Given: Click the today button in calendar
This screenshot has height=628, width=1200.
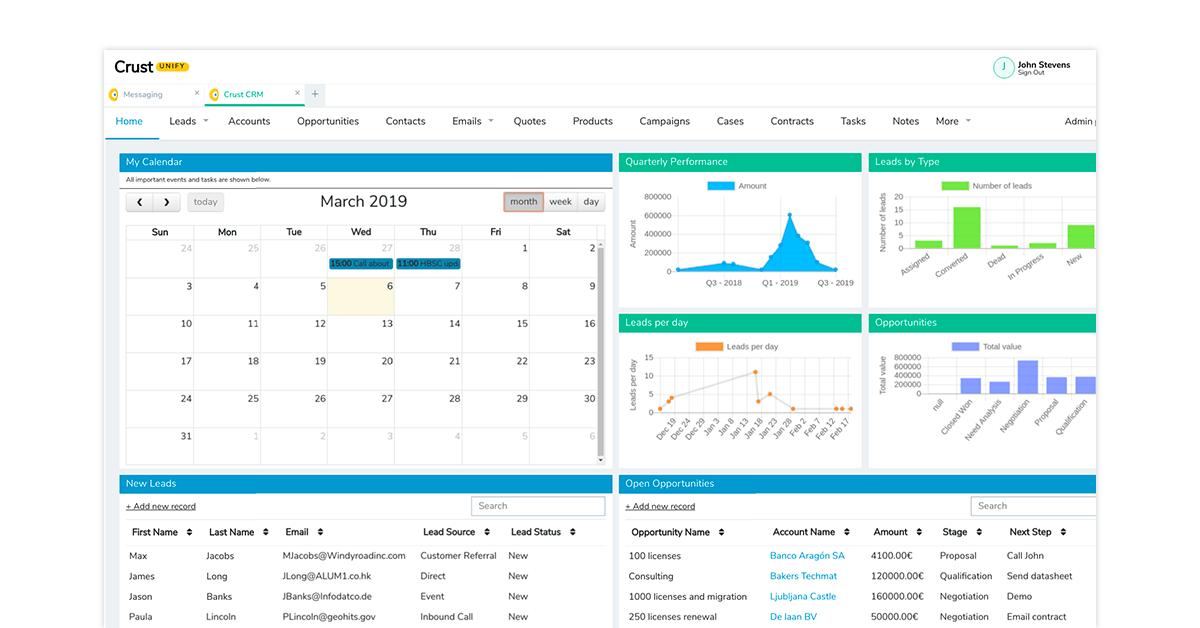Looking at the screenshot, I should tap(205, 202).
